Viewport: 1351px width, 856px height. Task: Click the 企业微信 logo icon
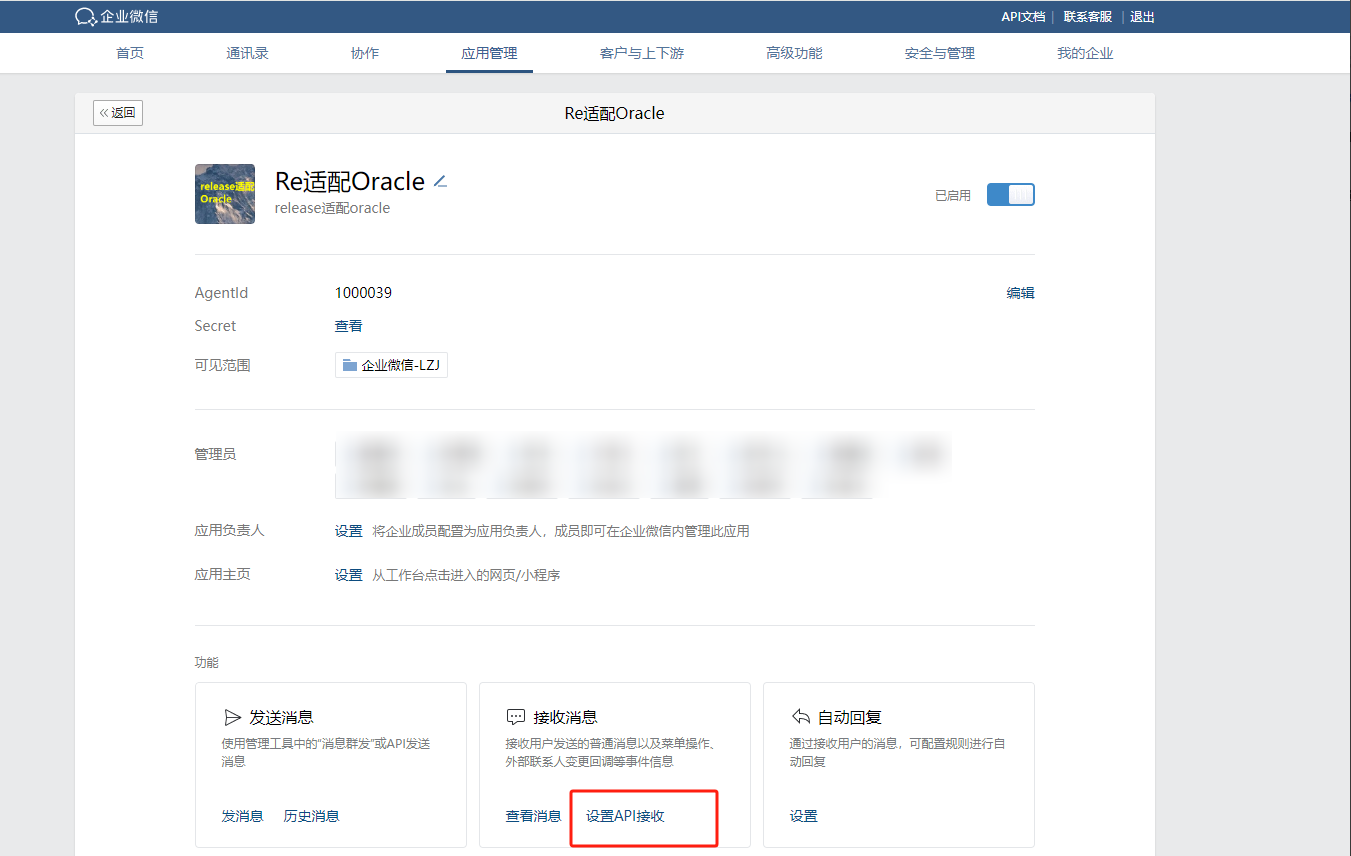pyautogui.click(x=86, y=16)
